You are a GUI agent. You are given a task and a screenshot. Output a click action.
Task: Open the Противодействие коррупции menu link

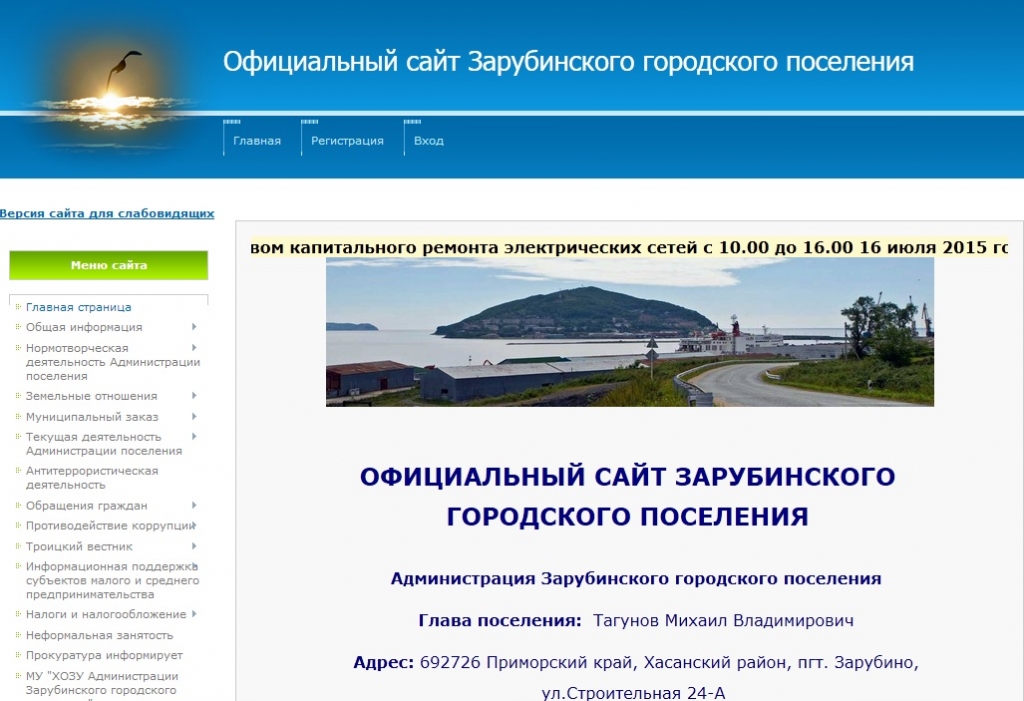108,526
